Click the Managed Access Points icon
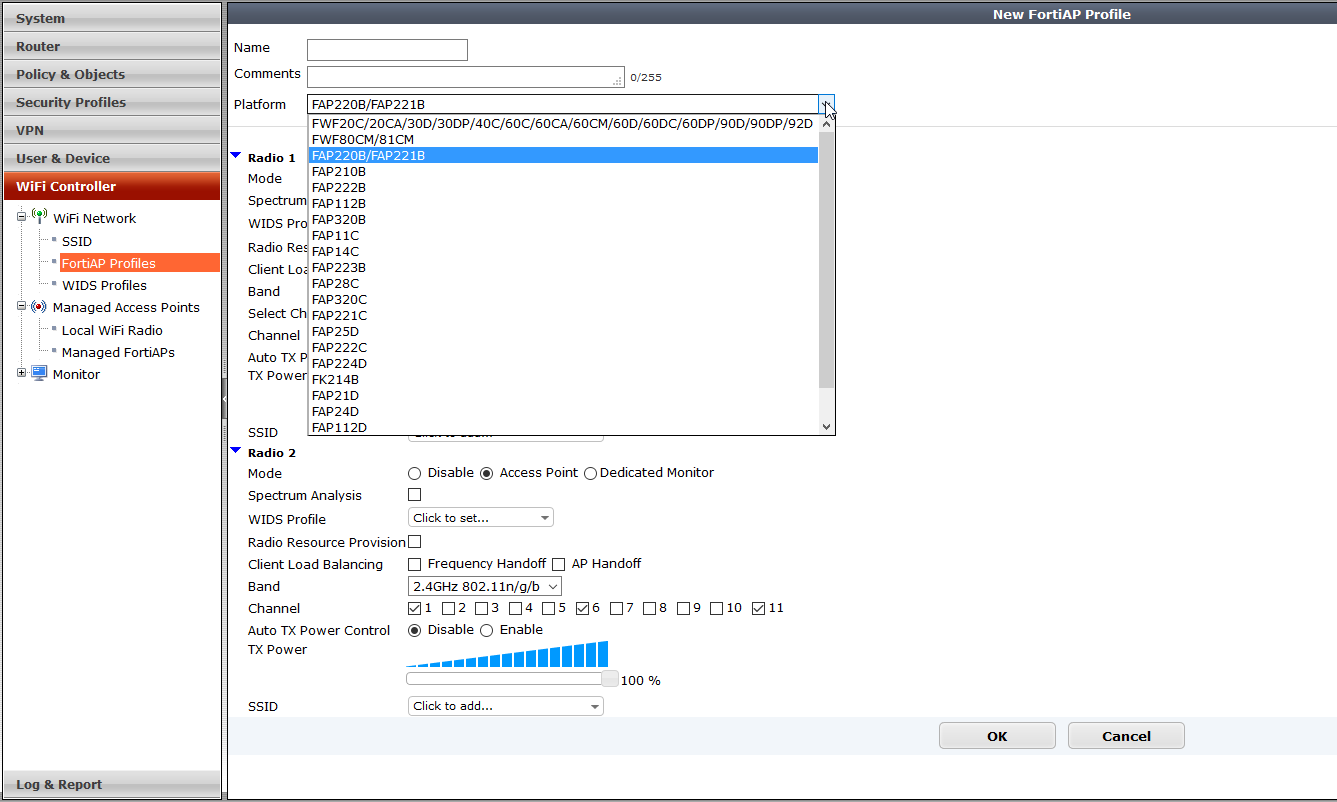1337x802 pixels. tap(39, 307)
